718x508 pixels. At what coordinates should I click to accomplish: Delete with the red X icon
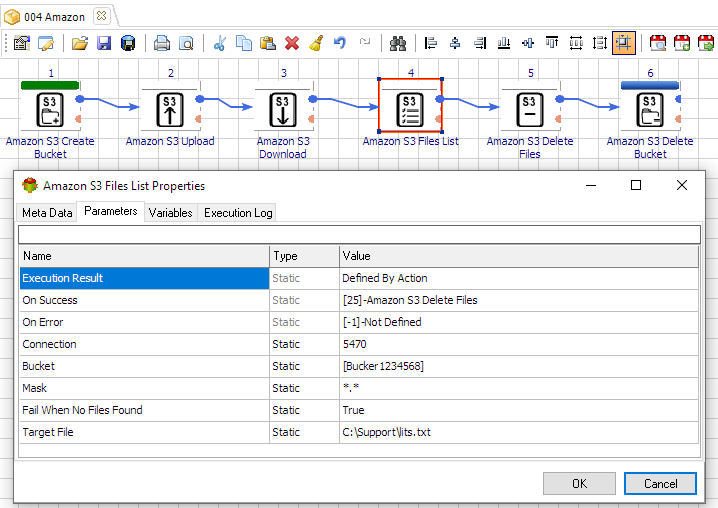[292, 43]
